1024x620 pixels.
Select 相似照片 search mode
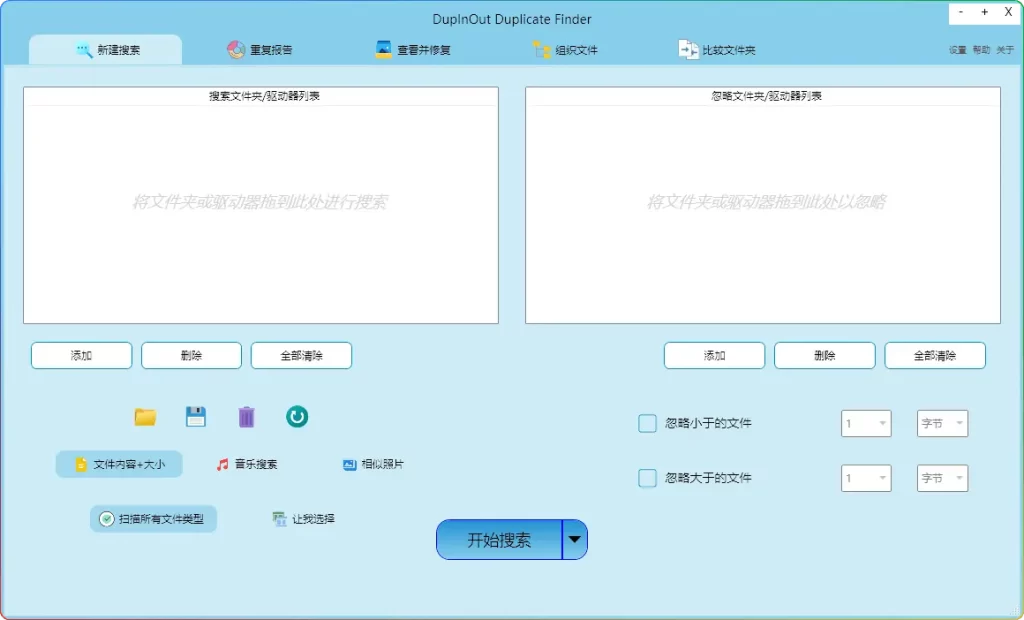pyautogui.click(x=373, y=465)
